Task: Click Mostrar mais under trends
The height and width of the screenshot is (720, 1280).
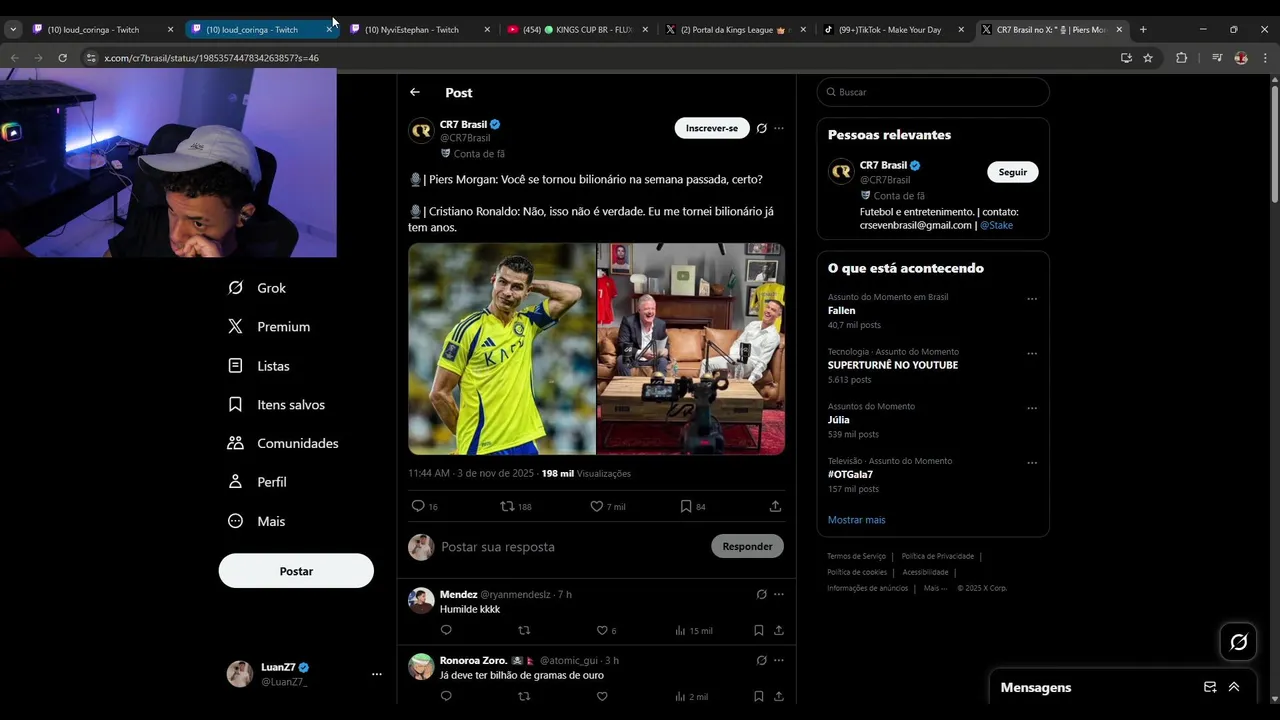Action: [856, 520]
